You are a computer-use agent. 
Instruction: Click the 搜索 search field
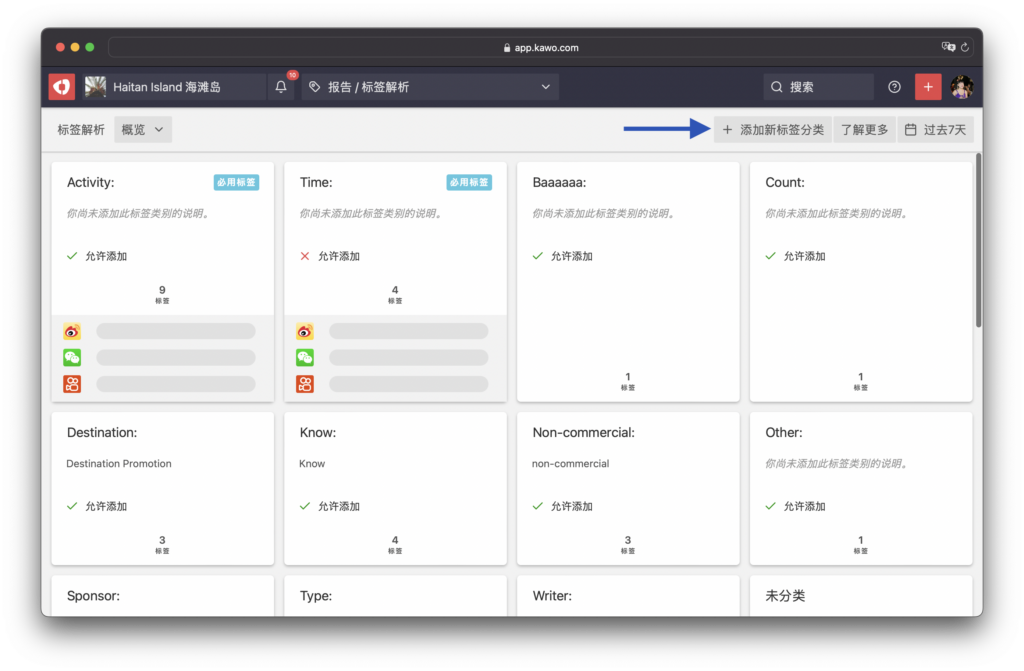[x=818, y=87]
